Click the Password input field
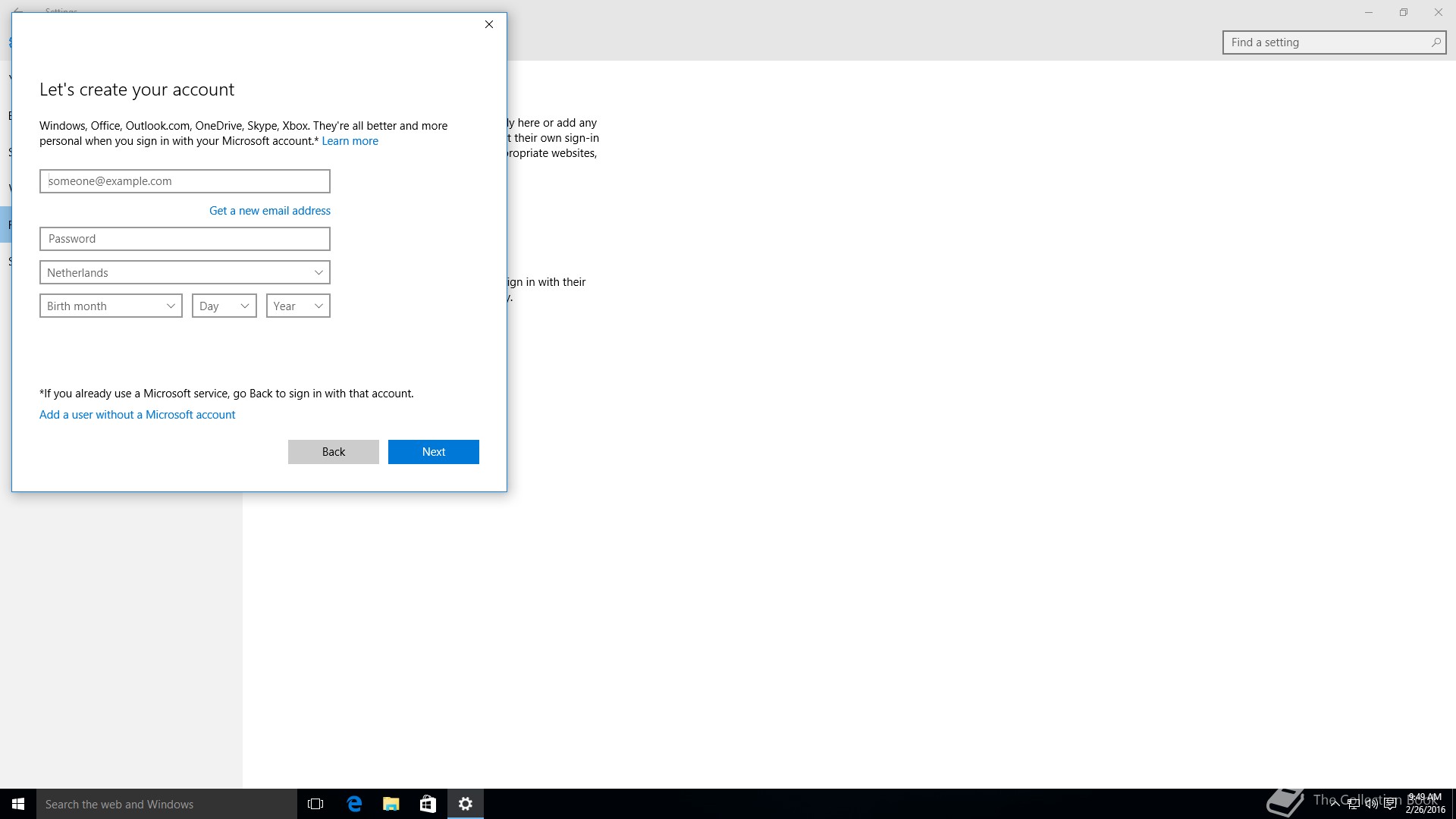 click(x=185, y=239)
